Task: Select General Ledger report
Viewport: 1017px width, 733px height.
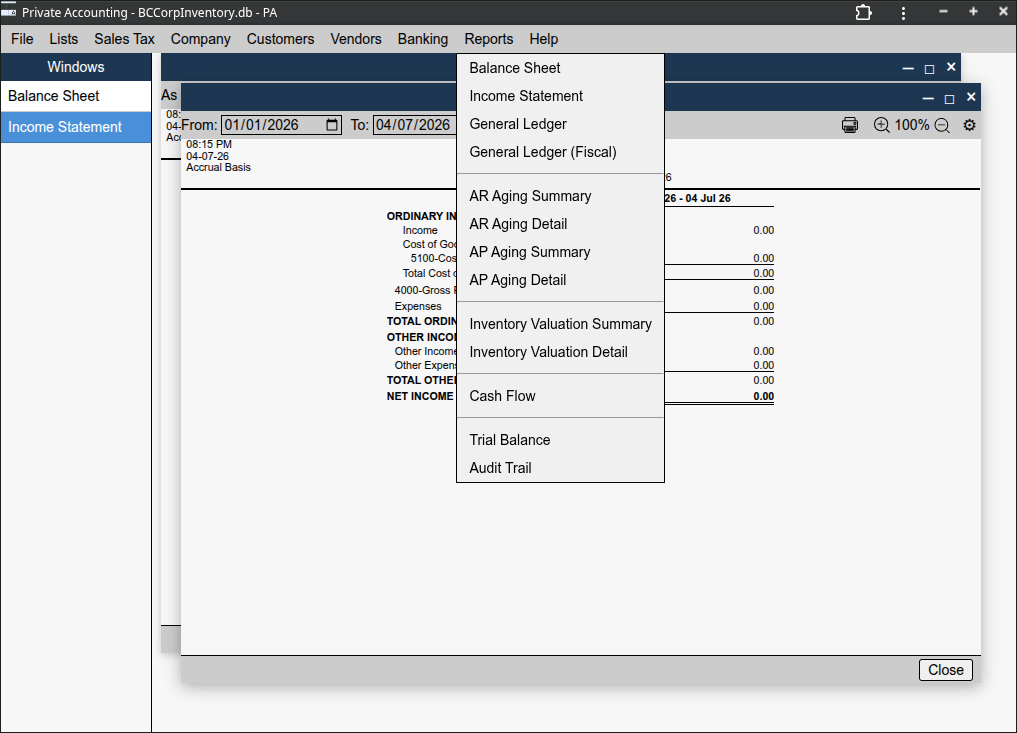Action: (x=560, y=124)
